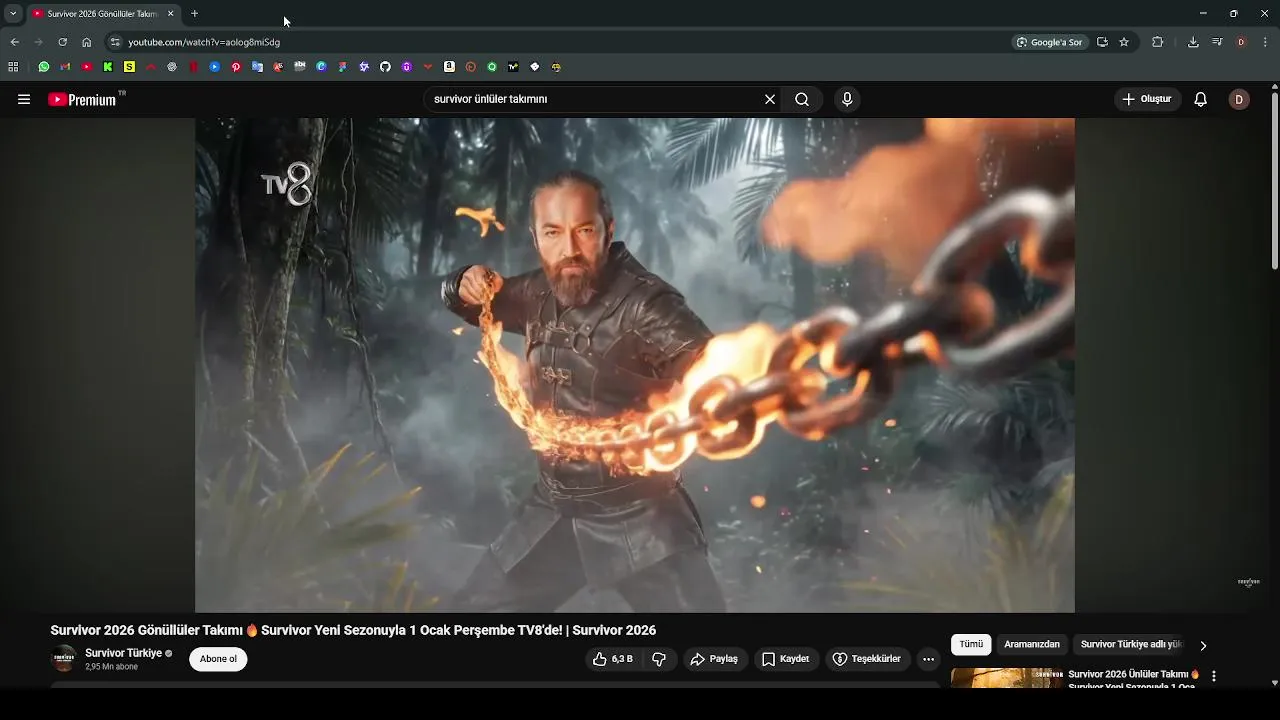The width and height of the screenshot is (1280, 720).
Task: Open the Chrome profile avatar
Action: pyautogui.click(x=1241, y=42)
